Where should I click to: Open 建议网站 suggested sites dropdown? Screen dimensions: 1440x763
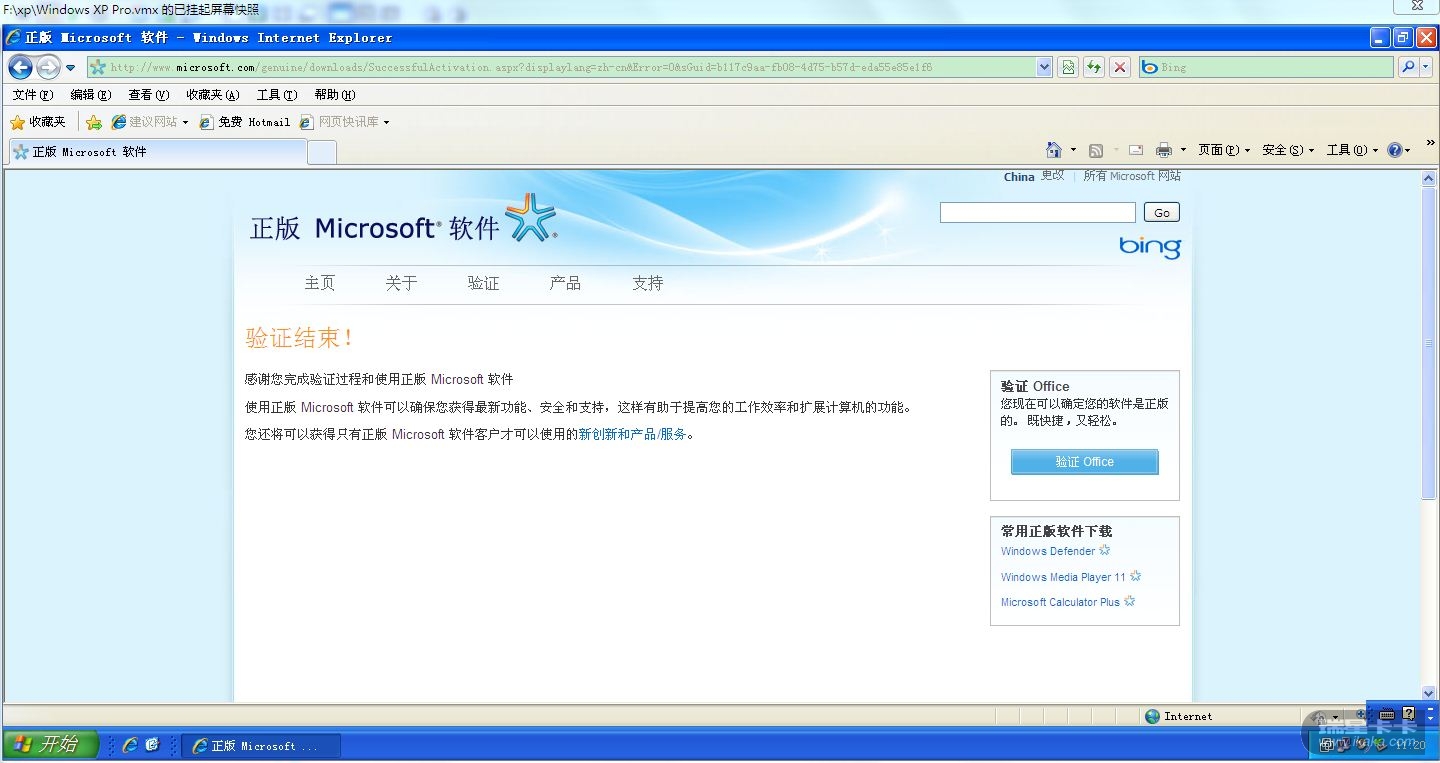tap(150, 122)
